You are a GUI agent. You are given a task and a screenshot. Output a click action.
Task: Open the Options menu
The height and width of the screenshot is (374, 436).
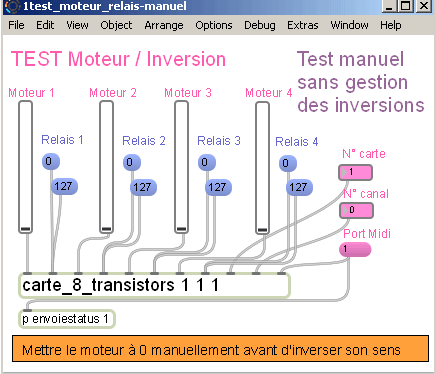pos(214,25)
